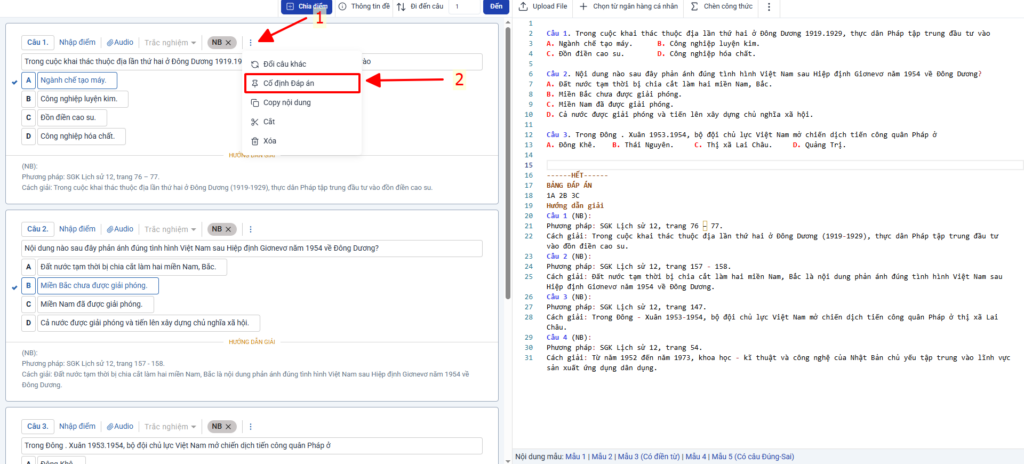This screenshot has height=464, width=1024.
Task: Mark answer B correct in Câu 2
Action: (x=28, y=286)
